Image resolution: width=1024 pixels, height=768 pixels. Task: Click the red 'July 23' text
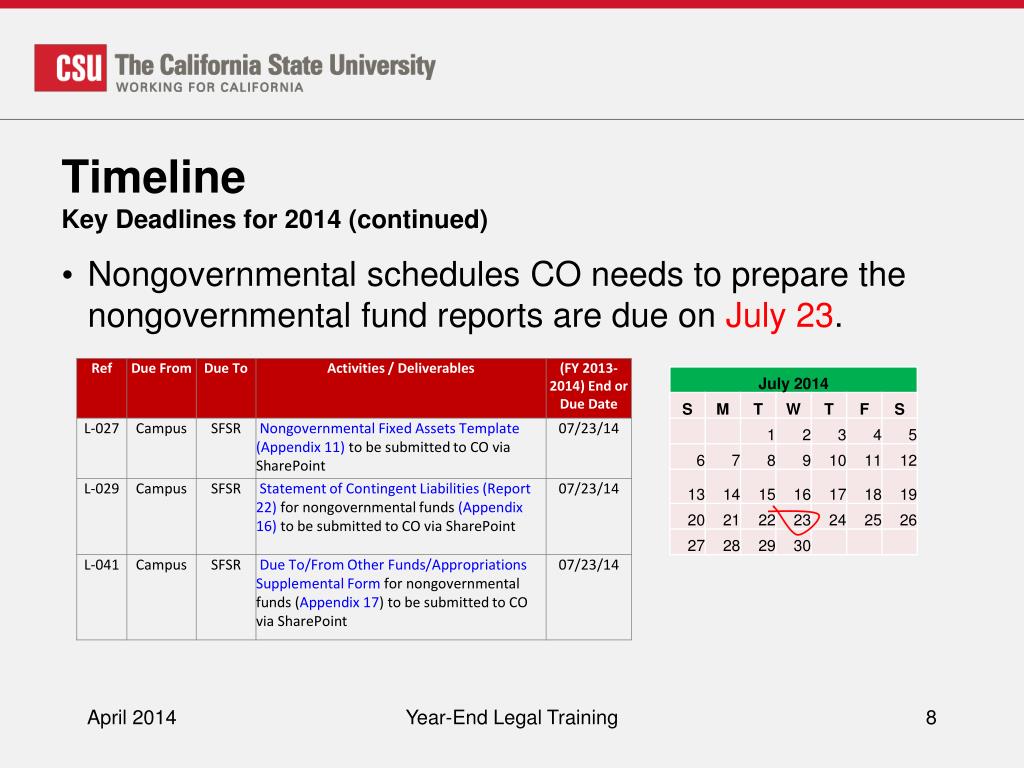(779, 316)
